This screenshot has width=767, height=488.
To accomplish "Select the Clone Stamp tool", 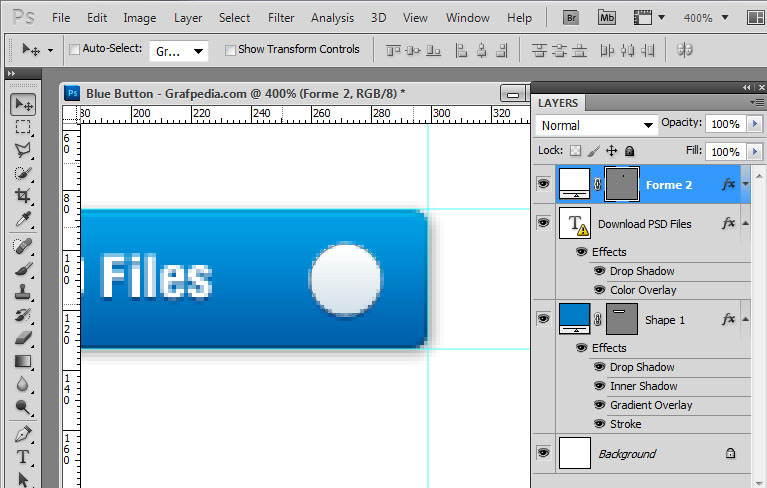I will (x=23, y=292).
